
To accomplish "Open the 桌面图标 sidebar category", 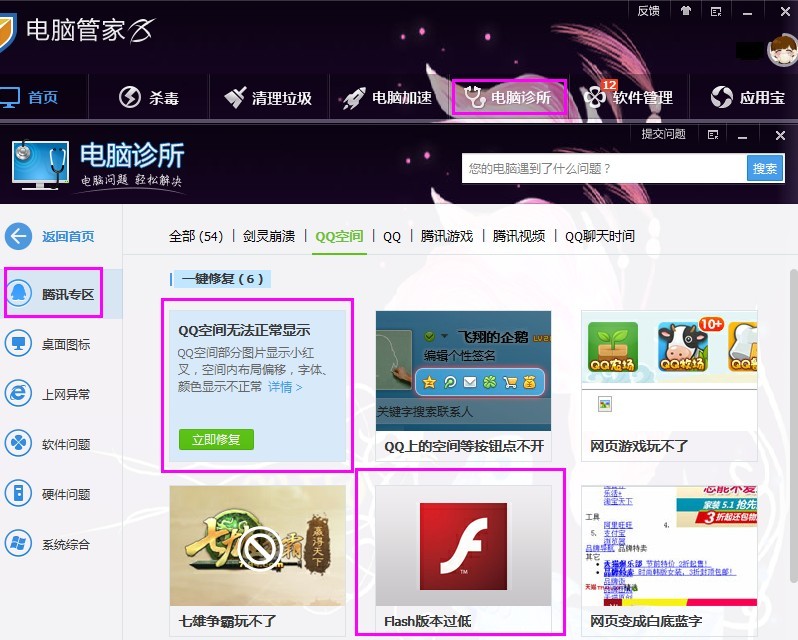I will click(x=49, y=344).
